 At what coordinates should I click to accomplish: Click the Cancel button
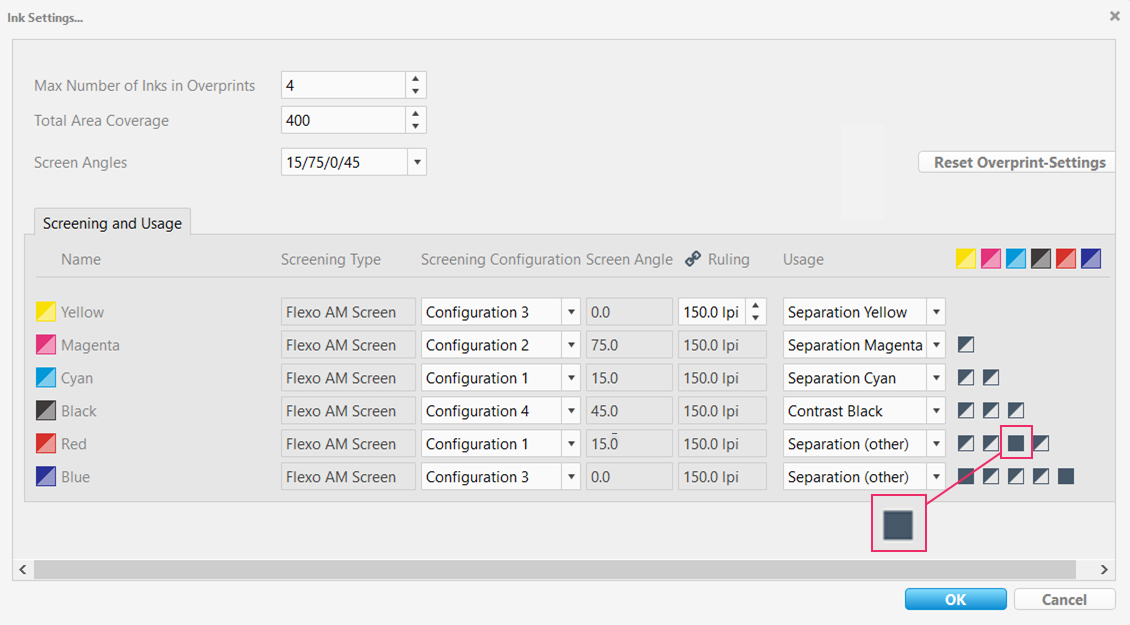tap(1064, 599)
